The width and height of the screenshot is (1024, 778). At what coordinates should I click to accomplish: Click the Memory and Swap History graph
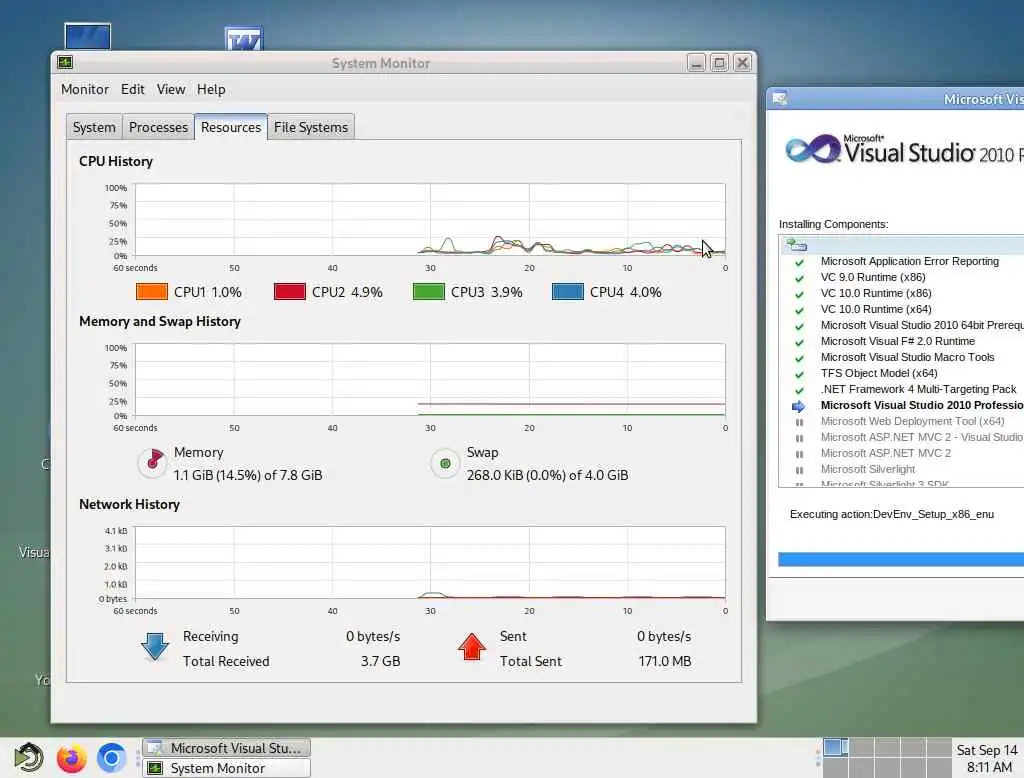click(430, 380)
